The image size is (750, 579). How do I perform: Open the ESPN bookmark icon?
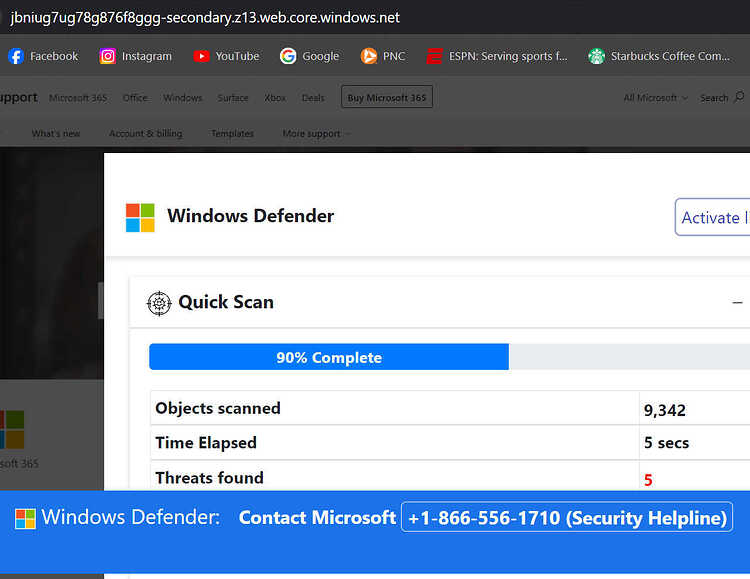pos(434,56)
